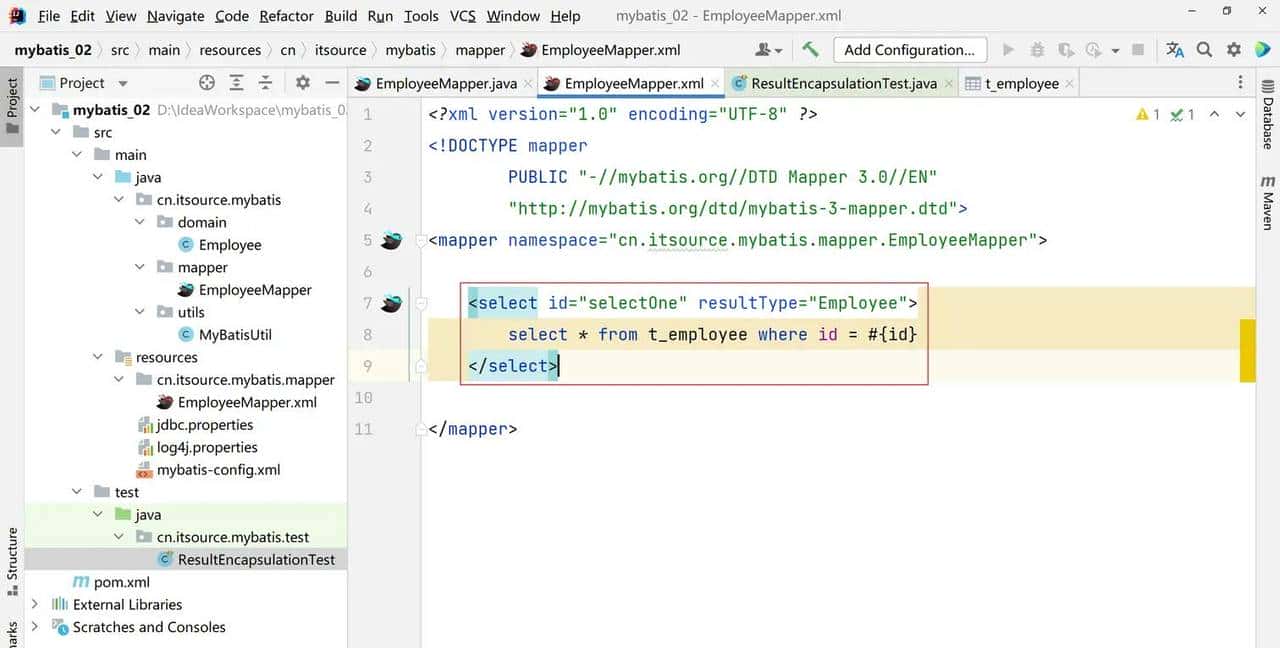Click Collapse All icon in Project panel

point(265,83)
